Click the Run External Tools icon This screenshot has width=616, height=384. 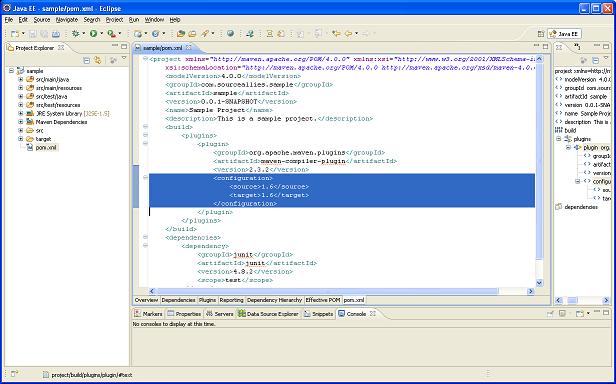pyautogui.click(x=112, y=34)
